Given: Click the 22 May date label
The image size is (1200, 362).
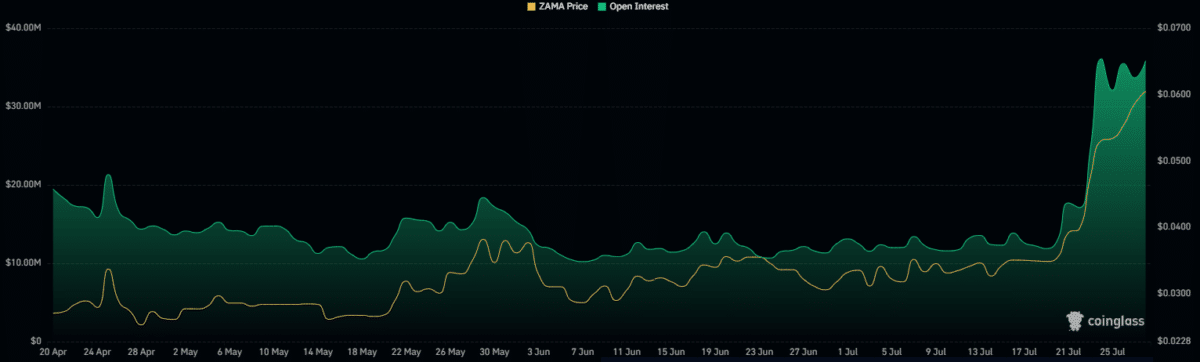Looking at the screenshot, I should 405,352.
